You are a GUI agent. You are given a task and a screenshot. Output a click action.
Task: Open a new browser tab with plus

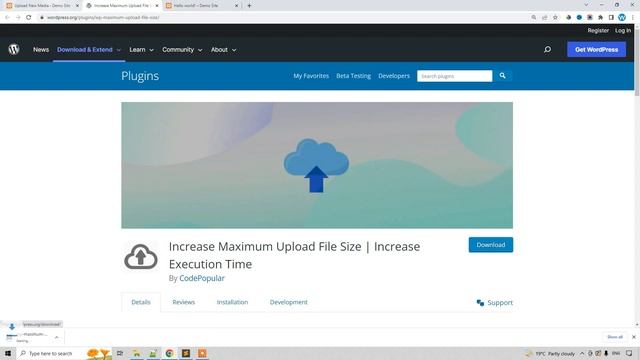249,6
